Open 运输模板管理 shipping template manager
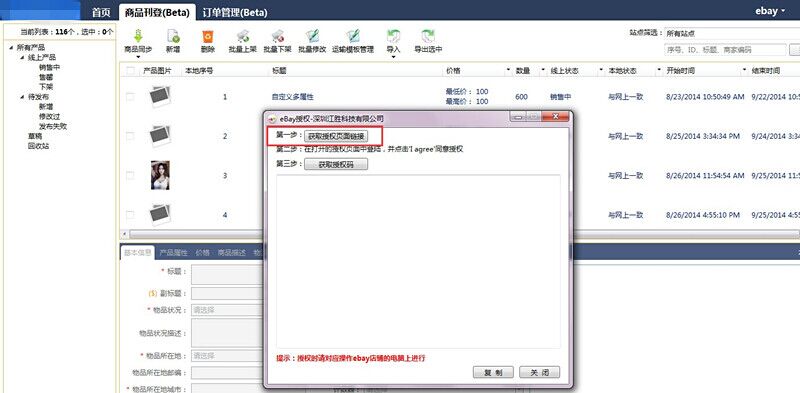Screen dimensions: 800x393 coord(353,37)
